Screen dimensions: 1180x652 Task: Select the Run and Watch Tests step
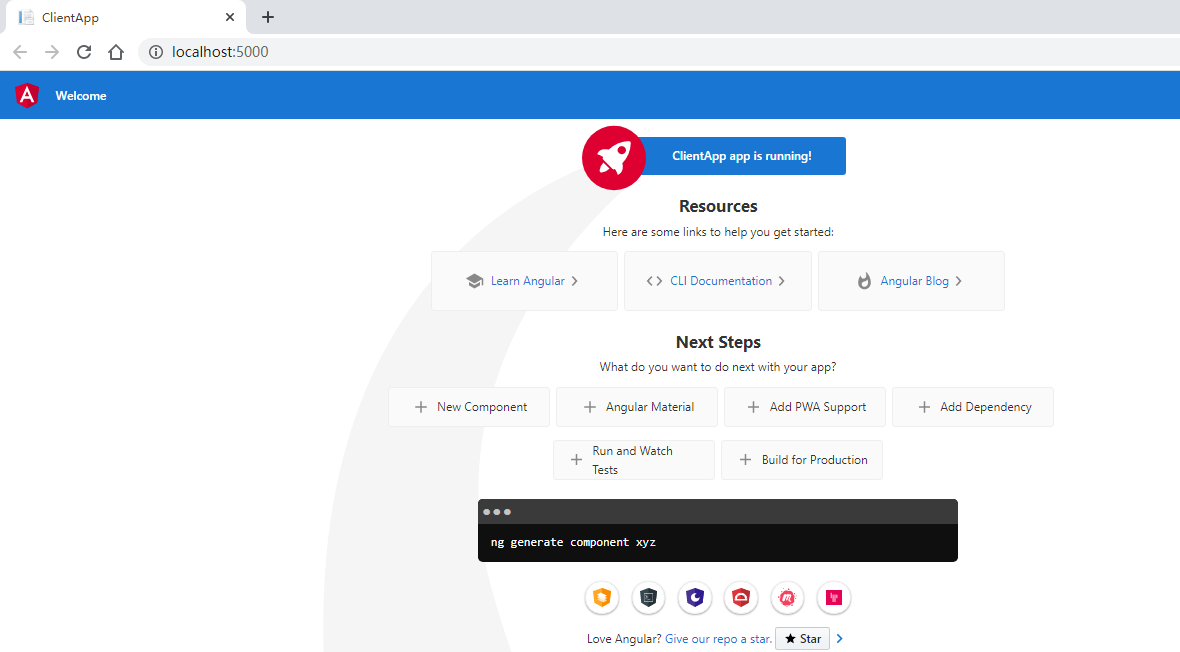pyautogui.click(x=634, y=460)
